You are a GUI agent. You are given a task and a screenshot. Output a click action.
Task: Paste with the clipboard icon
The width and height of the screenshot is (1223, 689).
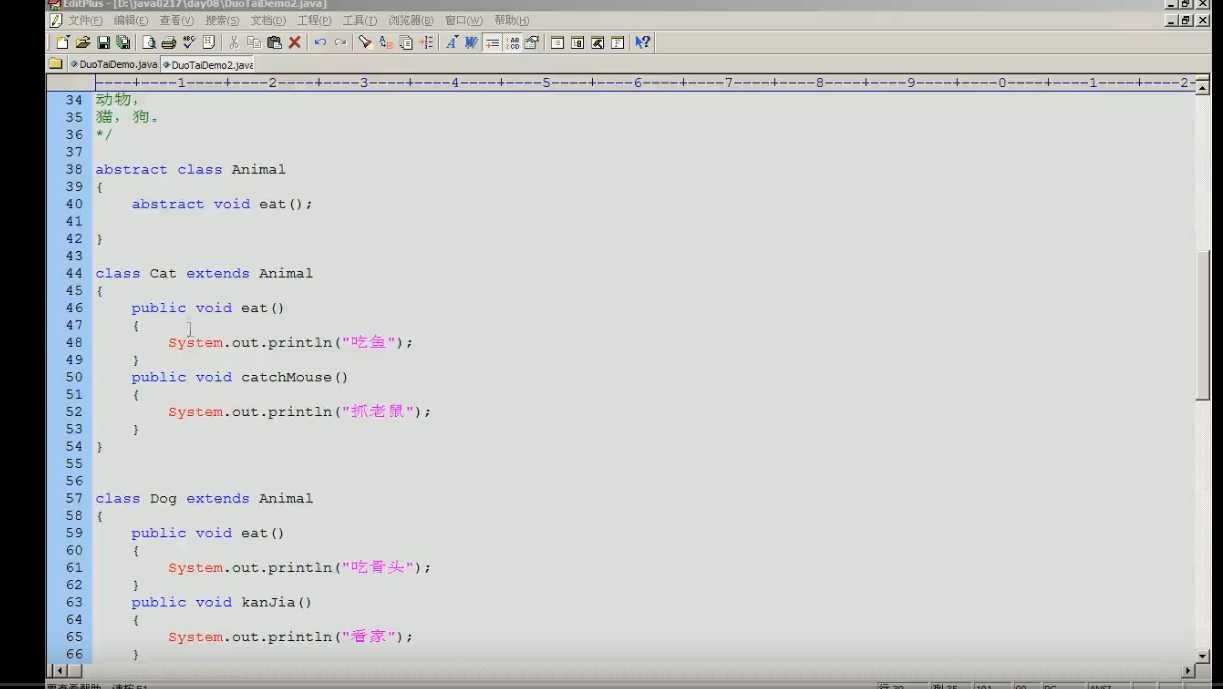click(x=274, y=42)
